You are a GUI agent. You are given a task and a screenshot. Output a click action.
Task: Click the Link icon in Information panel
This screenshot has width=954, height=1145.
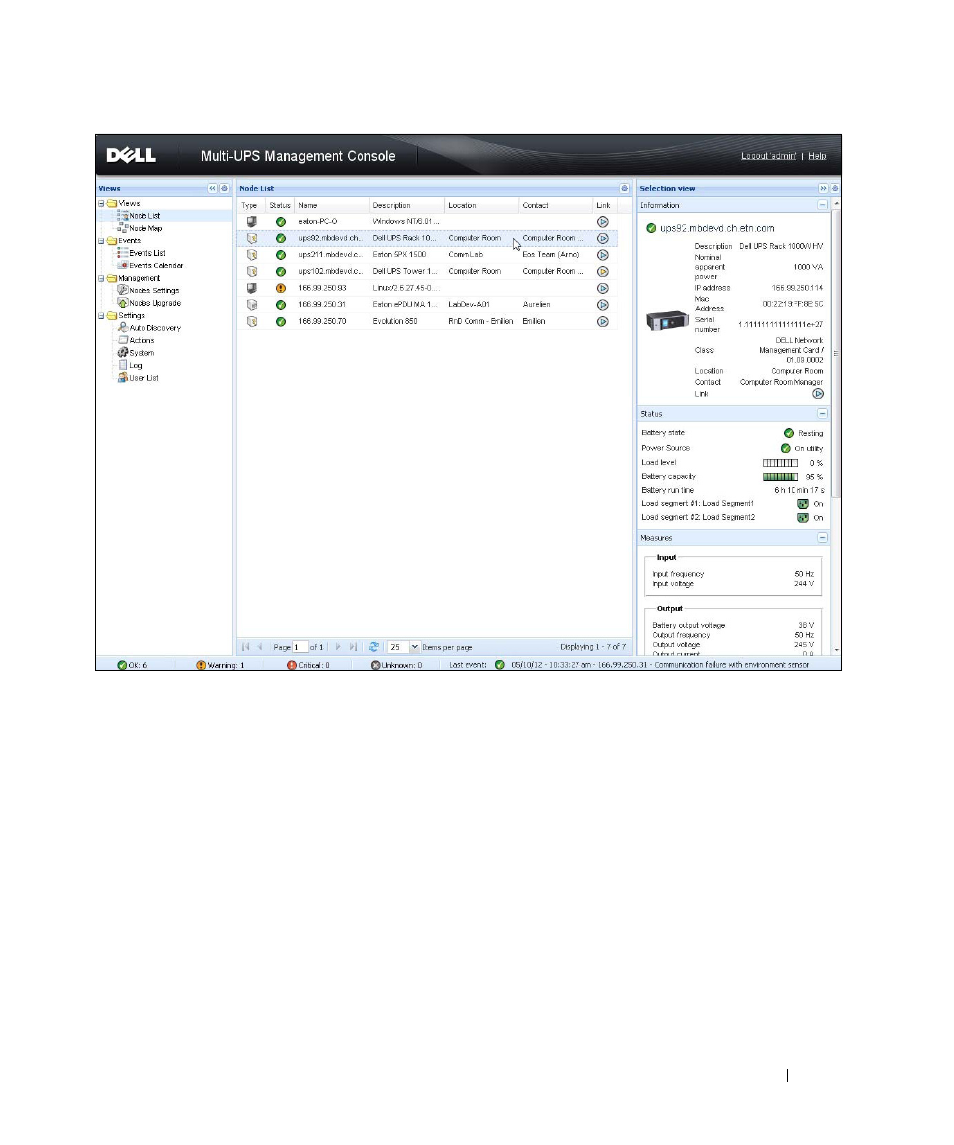tap(818, 394)
